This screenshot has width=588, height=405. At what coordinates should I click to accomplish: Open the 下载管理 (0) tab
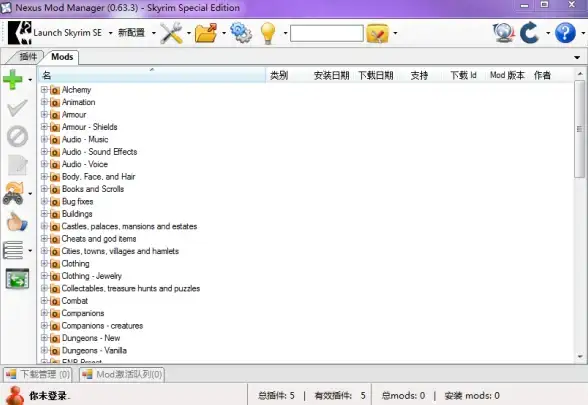pyautogui.click(x=38, y=374)
